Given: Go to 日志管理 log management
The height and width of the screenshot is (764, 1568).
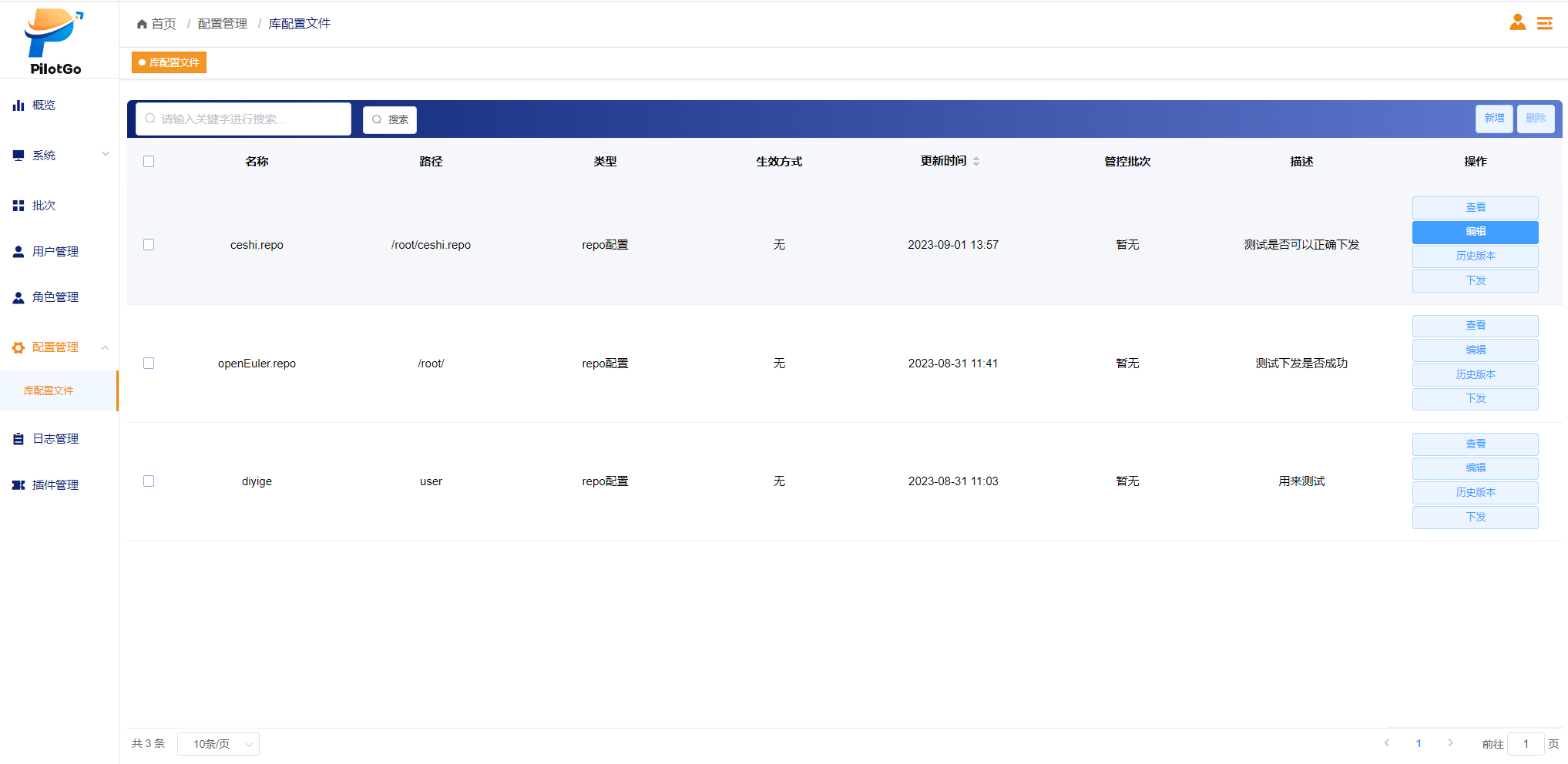Looking at the screenshot, I should click(55, 439).
